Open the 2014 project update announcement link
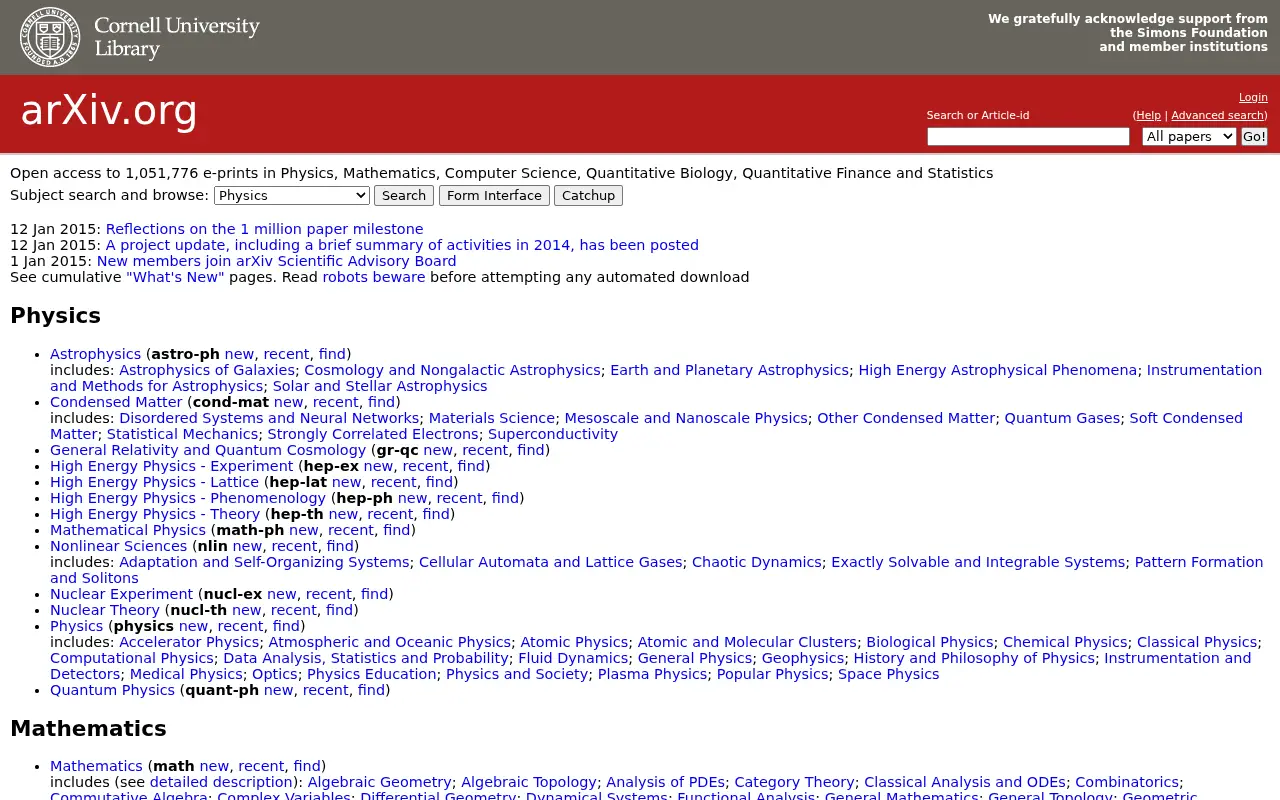The height and width of the screenshot is (800, 1280). pyautogui.click(x=402, y=245)
